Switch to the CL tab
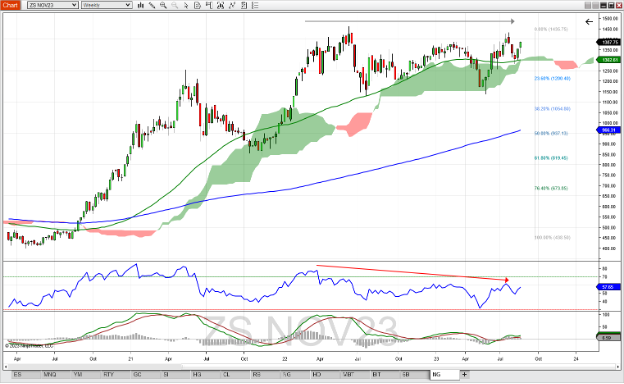 click(235, 374)
